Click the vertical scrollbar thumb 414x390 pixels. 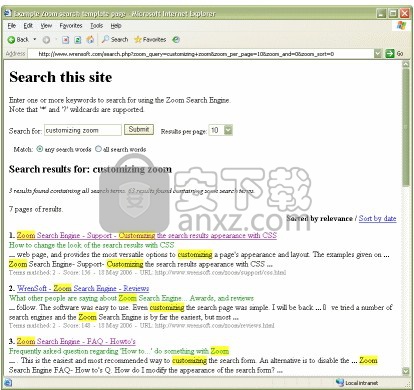(406, 127)
